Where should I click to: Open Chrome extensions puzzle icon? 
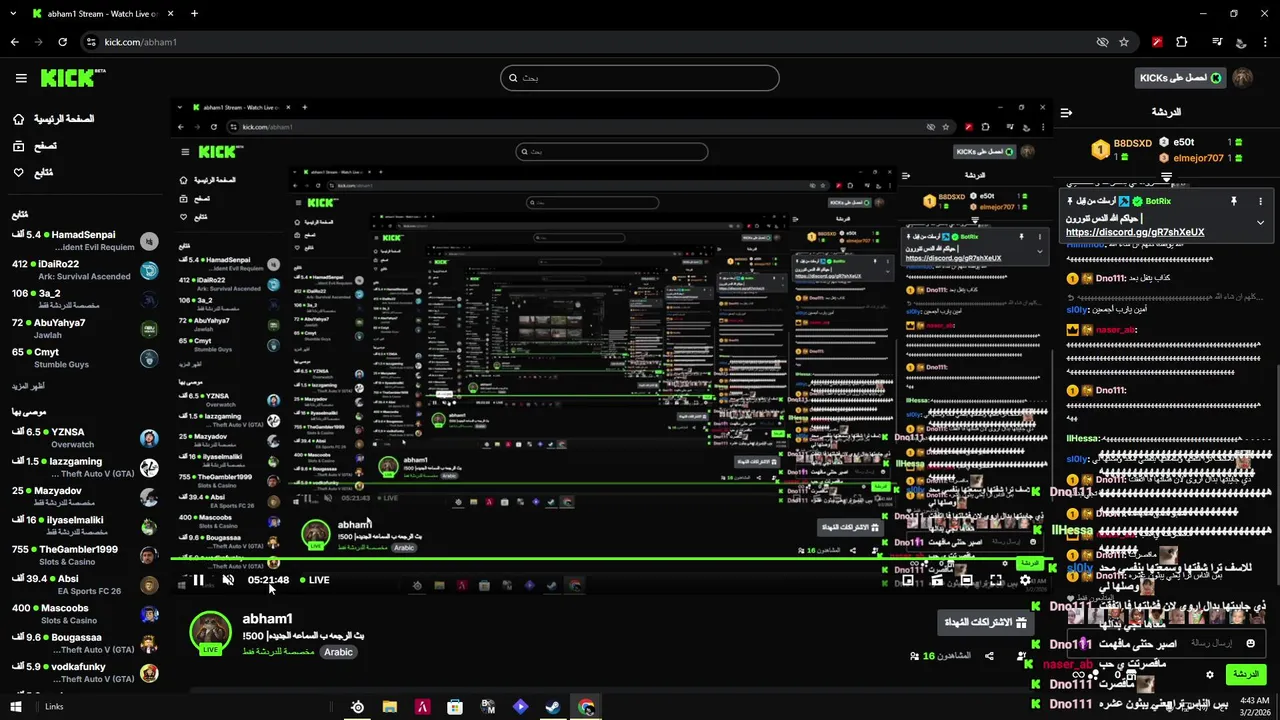pyautogui.click(x=1182, y=42)
